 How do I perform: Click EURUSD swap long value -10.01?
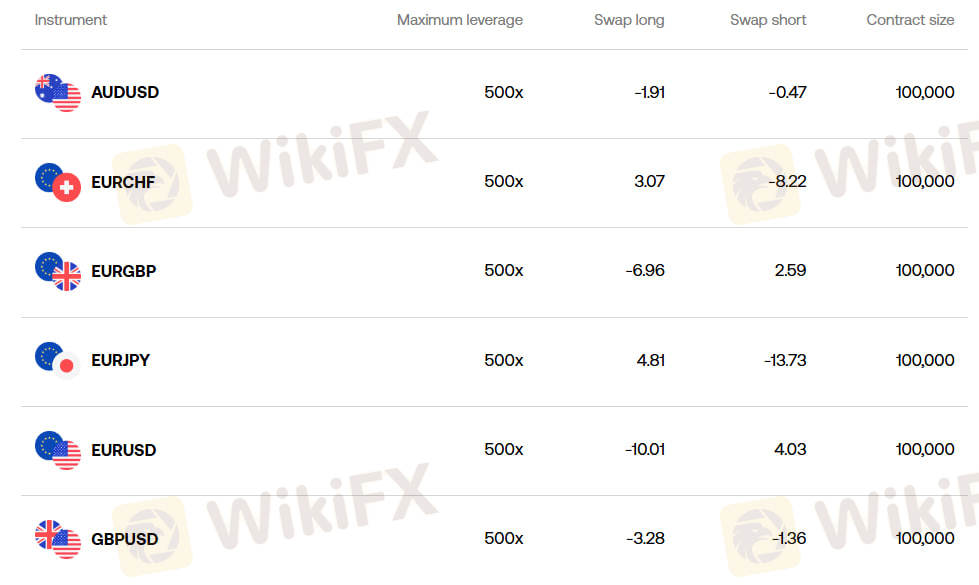[645, 450]
